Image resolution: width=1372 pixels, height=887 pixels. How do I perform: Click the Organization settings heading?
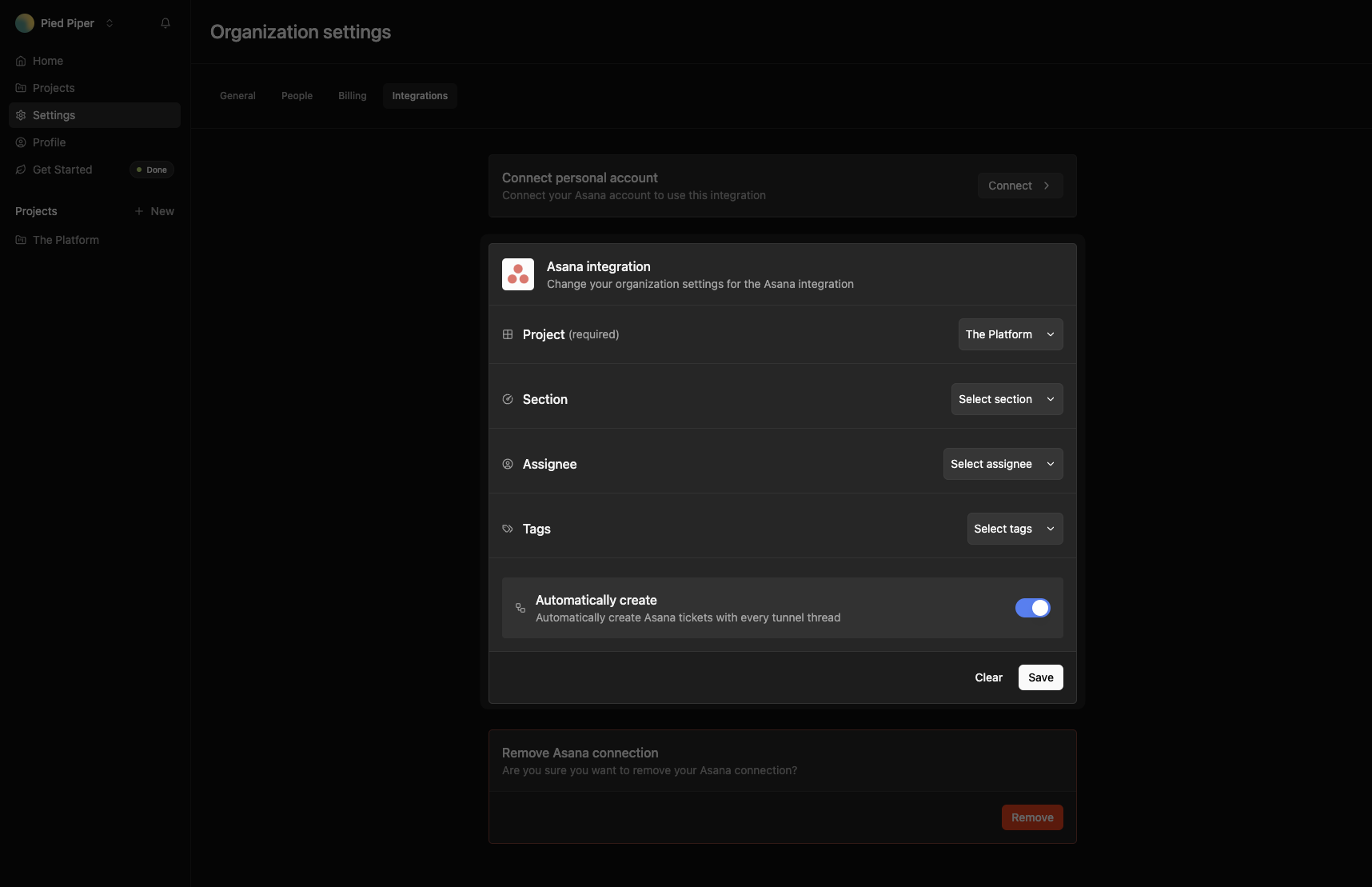click(301, 32)
